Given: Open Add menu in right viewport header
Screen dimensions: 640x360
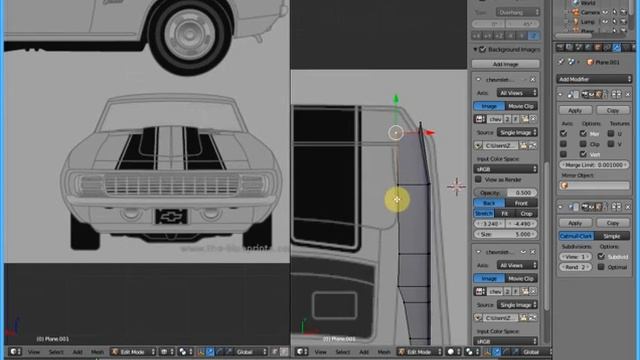Looking at the screenshot, I should (364, 351).
